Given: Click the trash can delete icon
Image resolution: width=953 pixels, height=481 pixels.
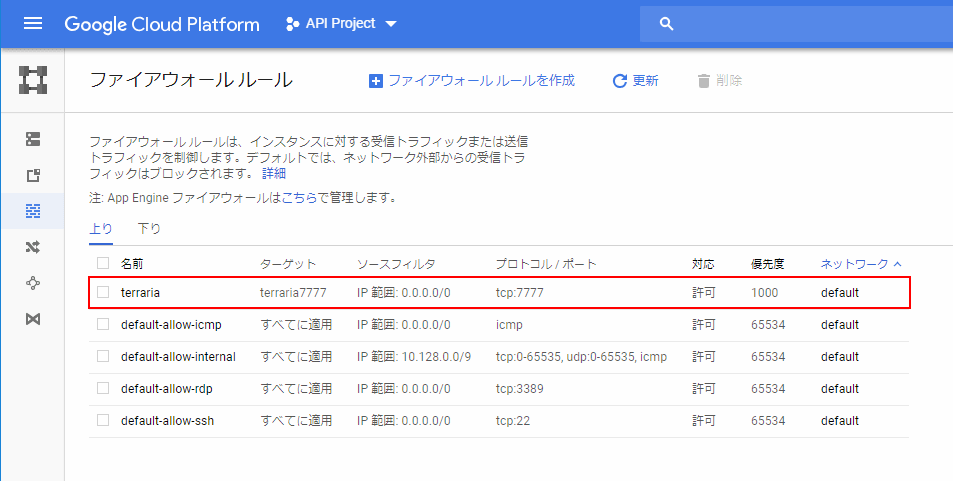Looking at the screenshot, I should (704, 81).
